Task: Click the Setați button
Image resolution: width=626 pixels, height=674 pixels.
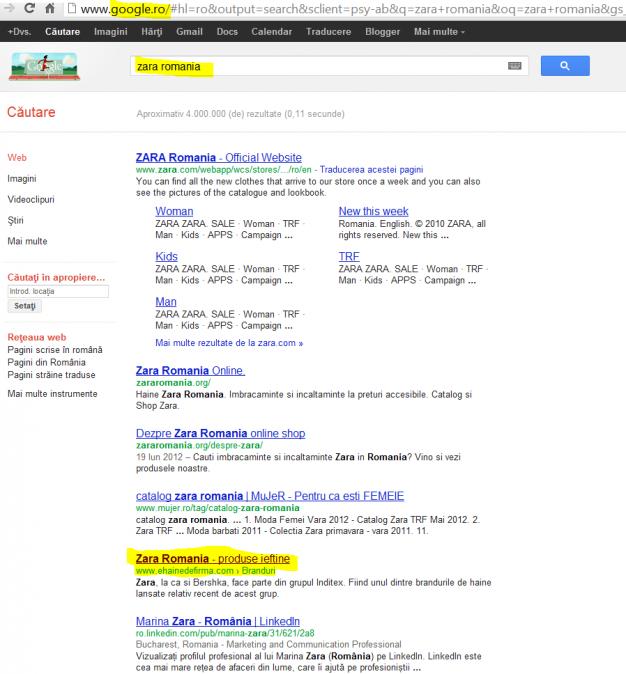Action: [25, 306]
